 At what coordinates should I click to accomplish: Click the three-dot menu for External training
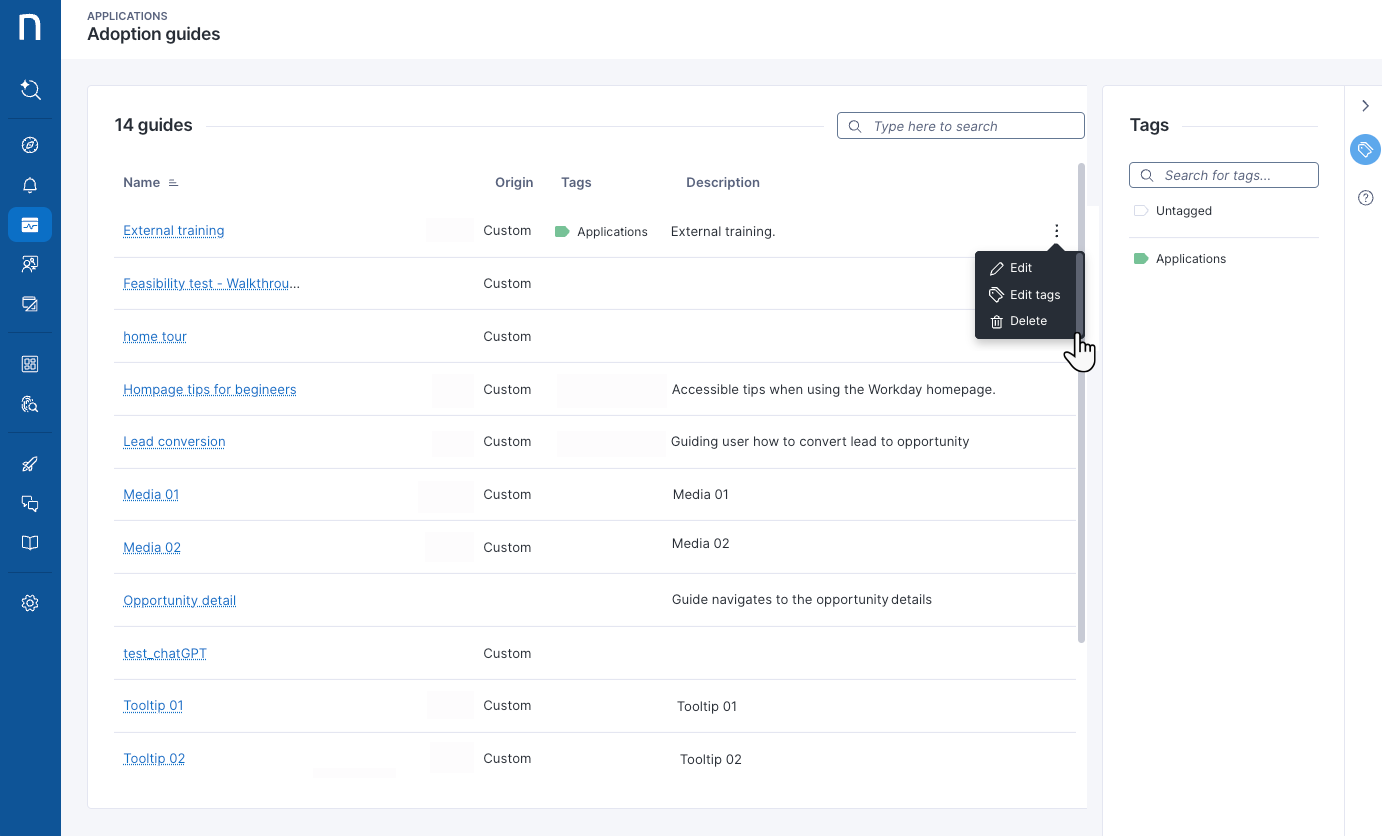coord(1056,231)
